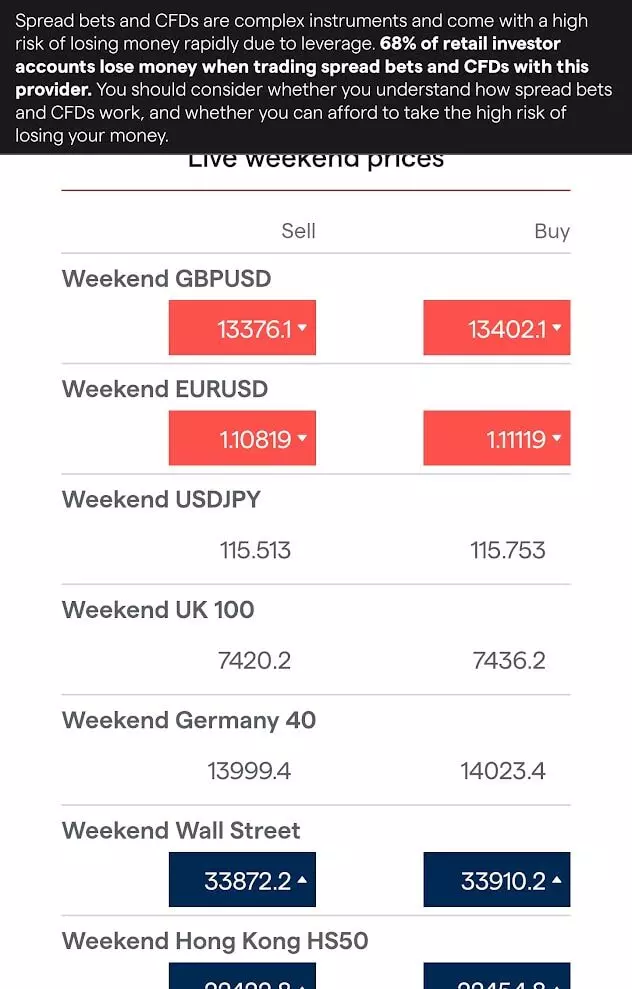
Task: Select the Weekend Wall Street buy price 33910.2
Action: [497, 879]
